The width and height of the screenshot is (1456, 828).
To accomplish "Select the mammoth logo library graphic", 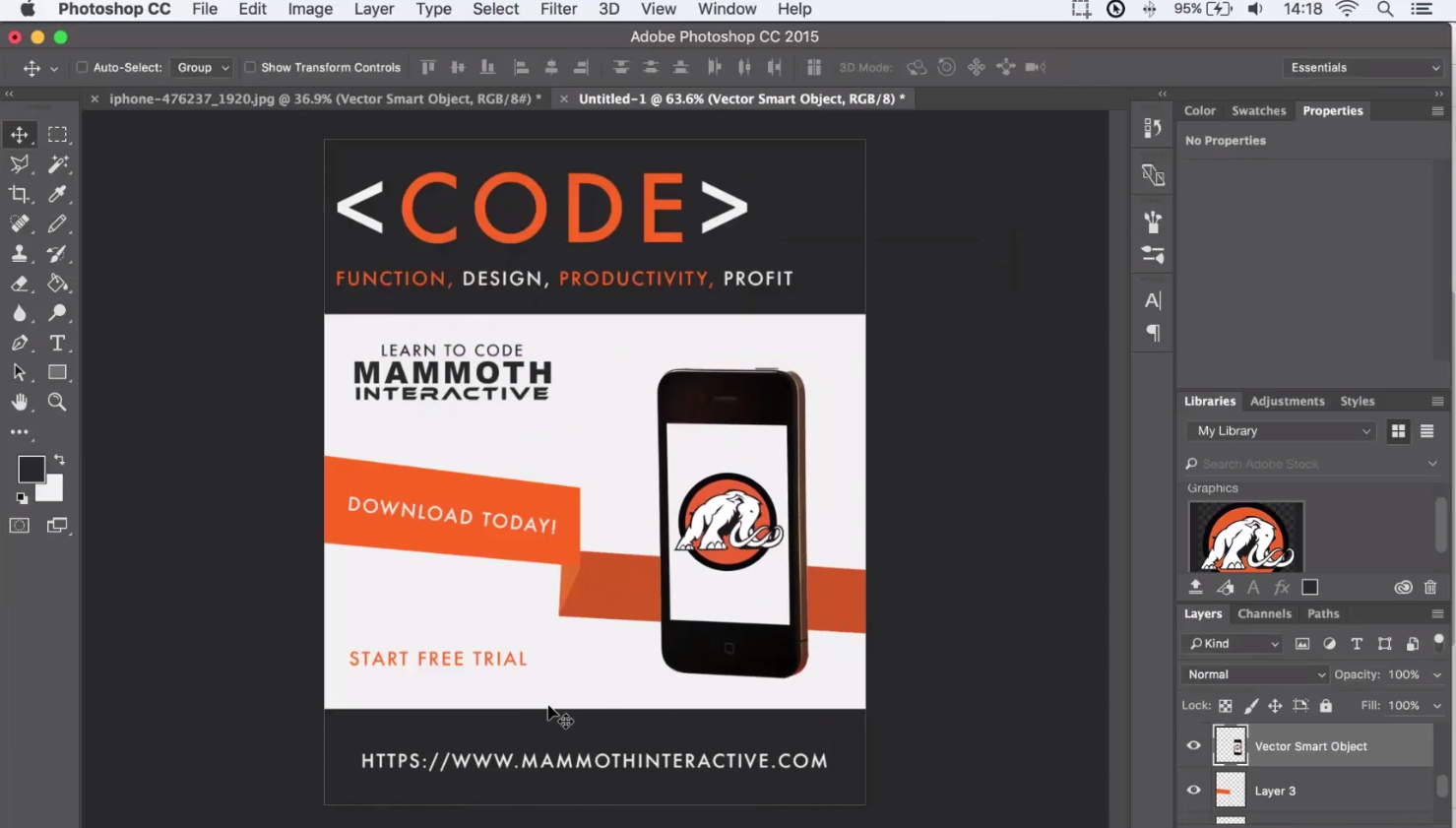I will coord(1245,537).
